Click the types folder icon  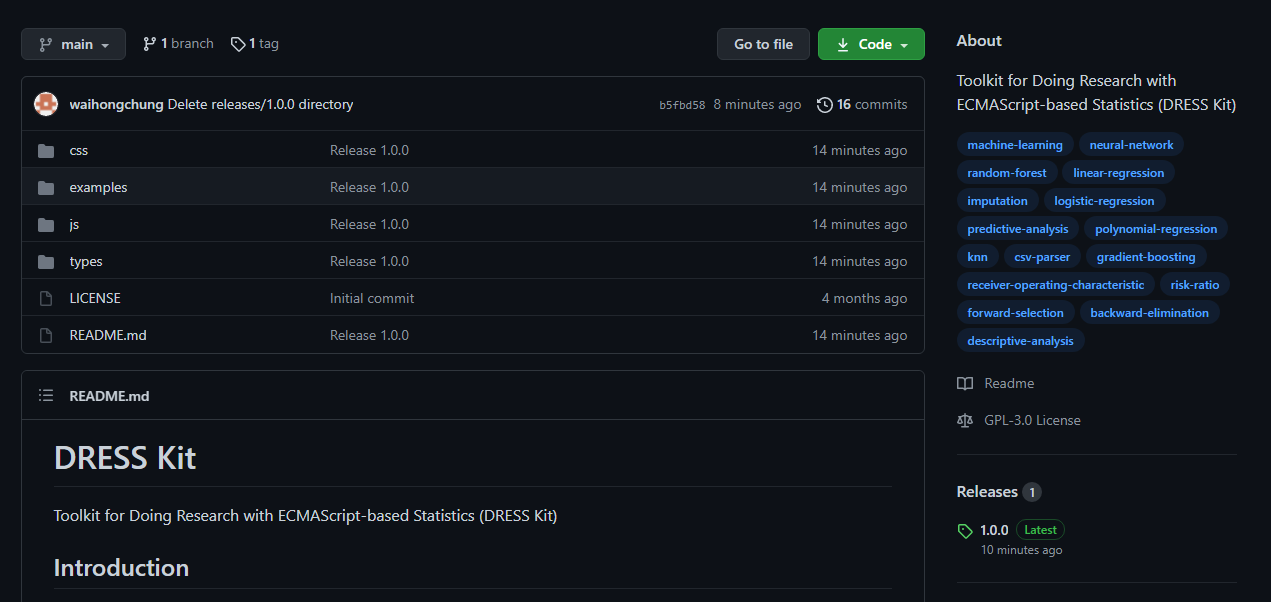coord(46,262)
